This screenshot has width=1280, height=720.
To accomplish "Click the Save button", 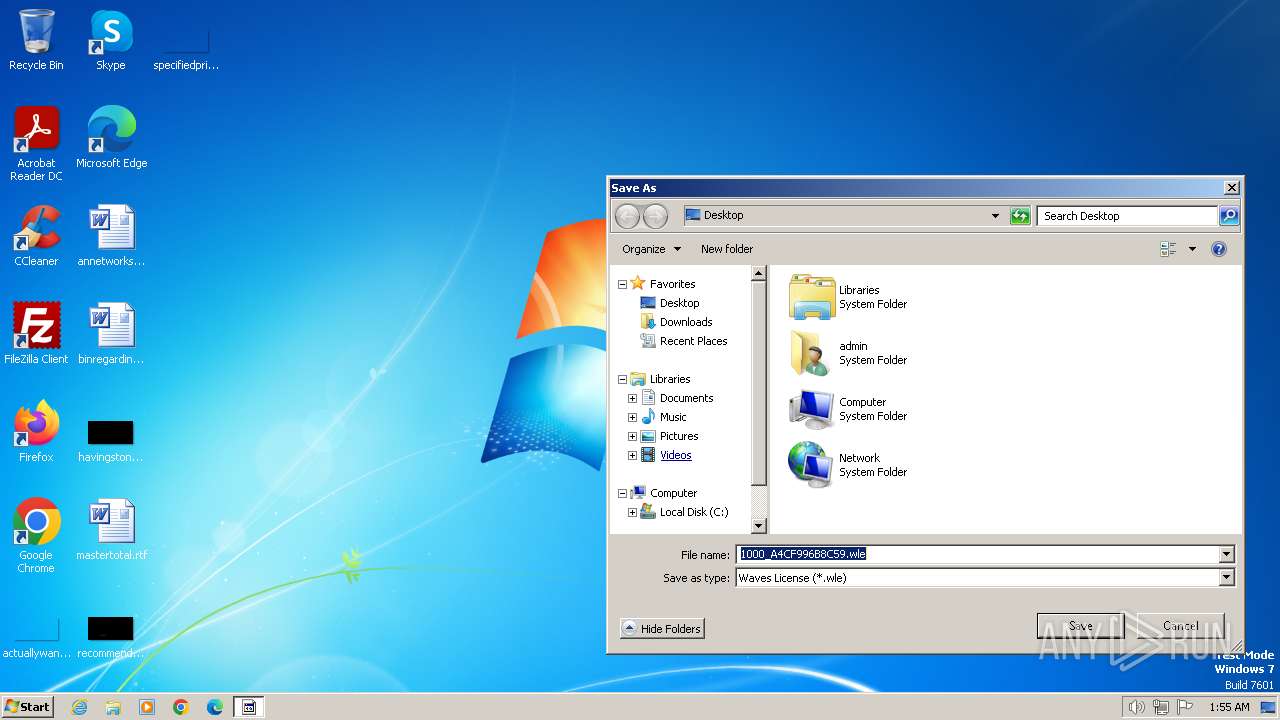I will click(x=1080, y=626).
